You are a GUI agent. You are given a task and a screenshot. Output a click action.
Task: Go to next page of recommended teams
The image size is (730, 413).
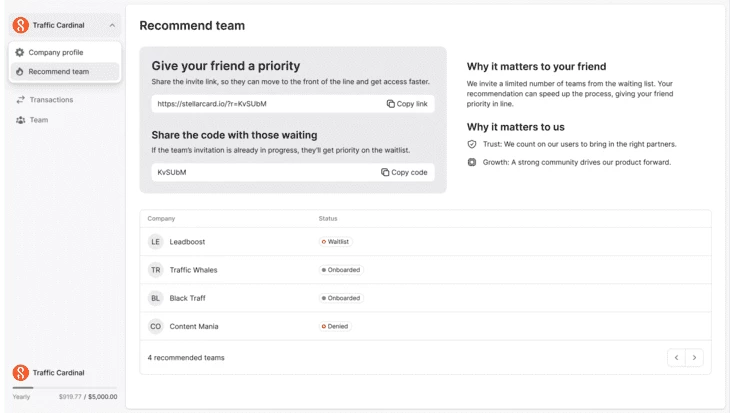coord(694,358)
